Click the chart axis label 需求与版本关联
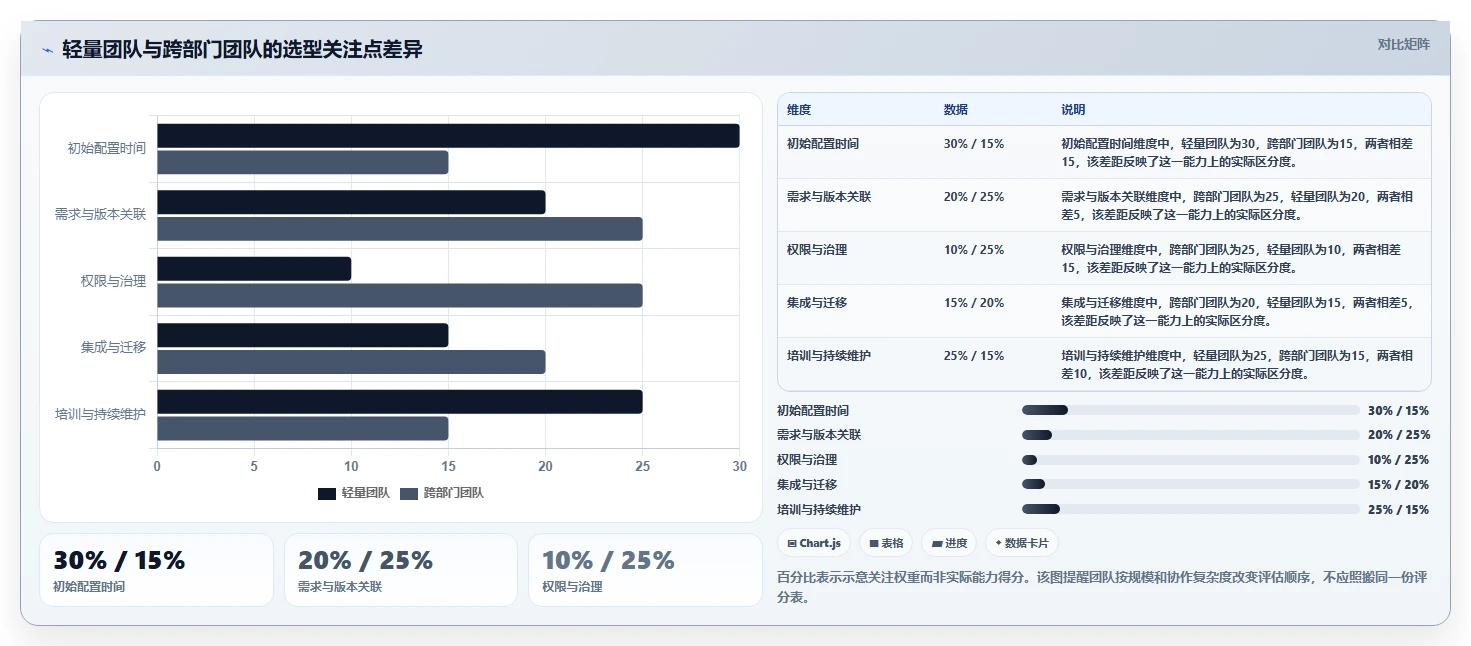Screen dimensions: 1471x646 click(x=101, y=215)
